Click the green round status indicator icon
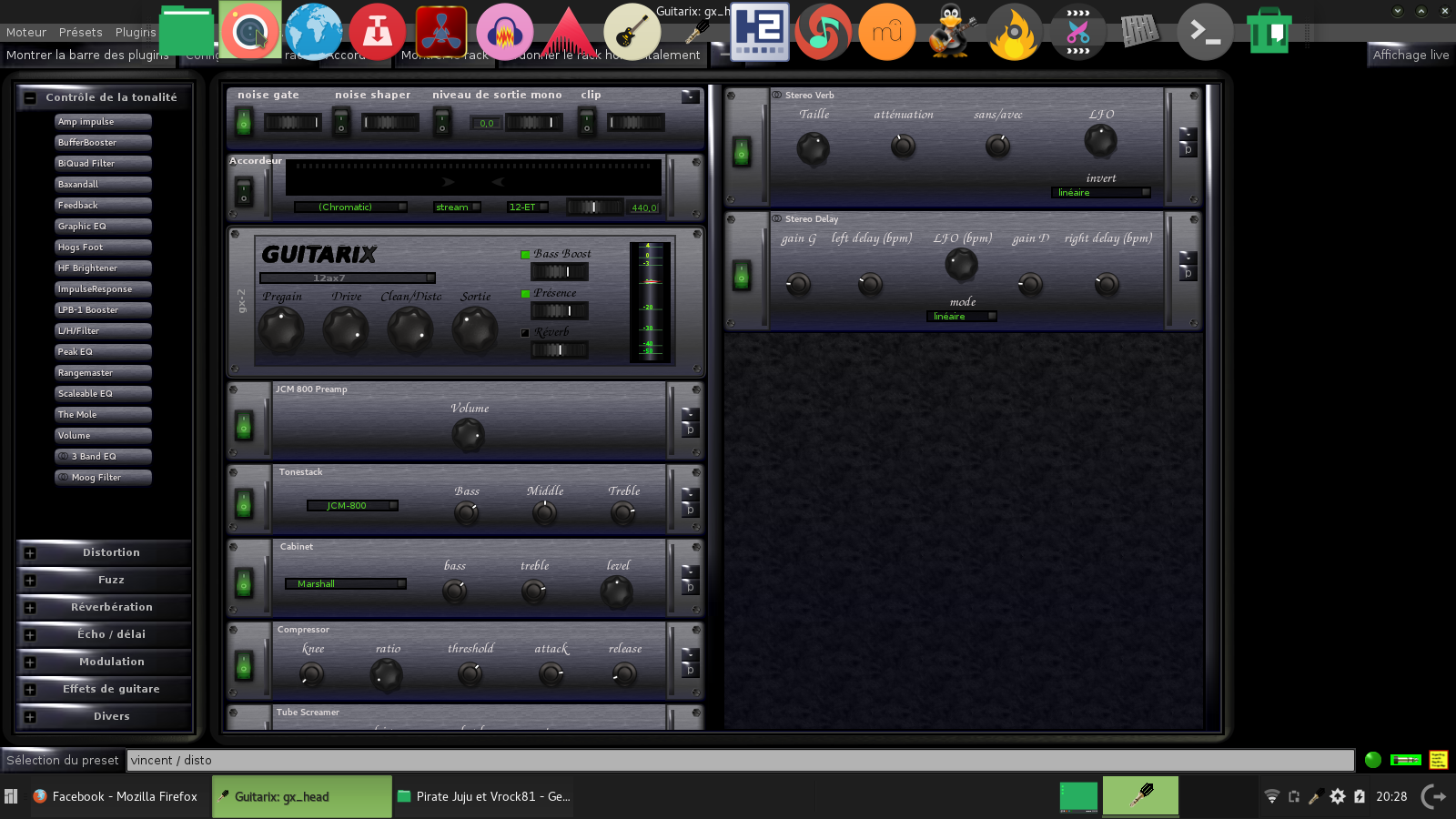The width and height of the screenshot is (1456, 819). tap(1373, 760)
